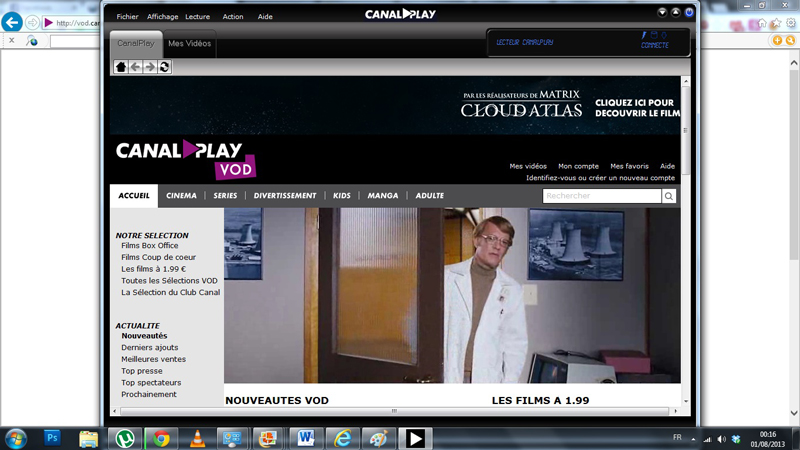800x450 pixels.
Task: Click the lightning connection status icon
Action: [644, 35]
